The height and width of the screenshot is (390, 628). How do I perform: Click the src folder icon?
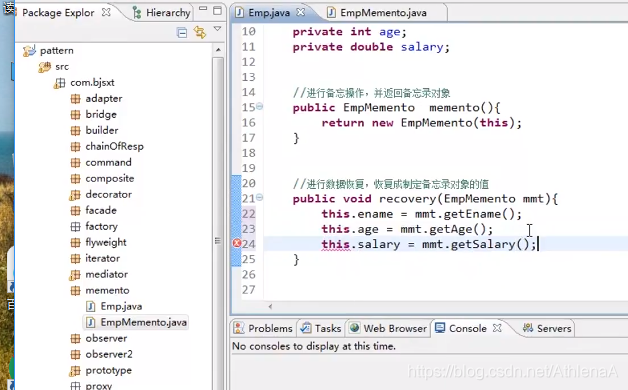pyautogui.click(x=44, y=67)
